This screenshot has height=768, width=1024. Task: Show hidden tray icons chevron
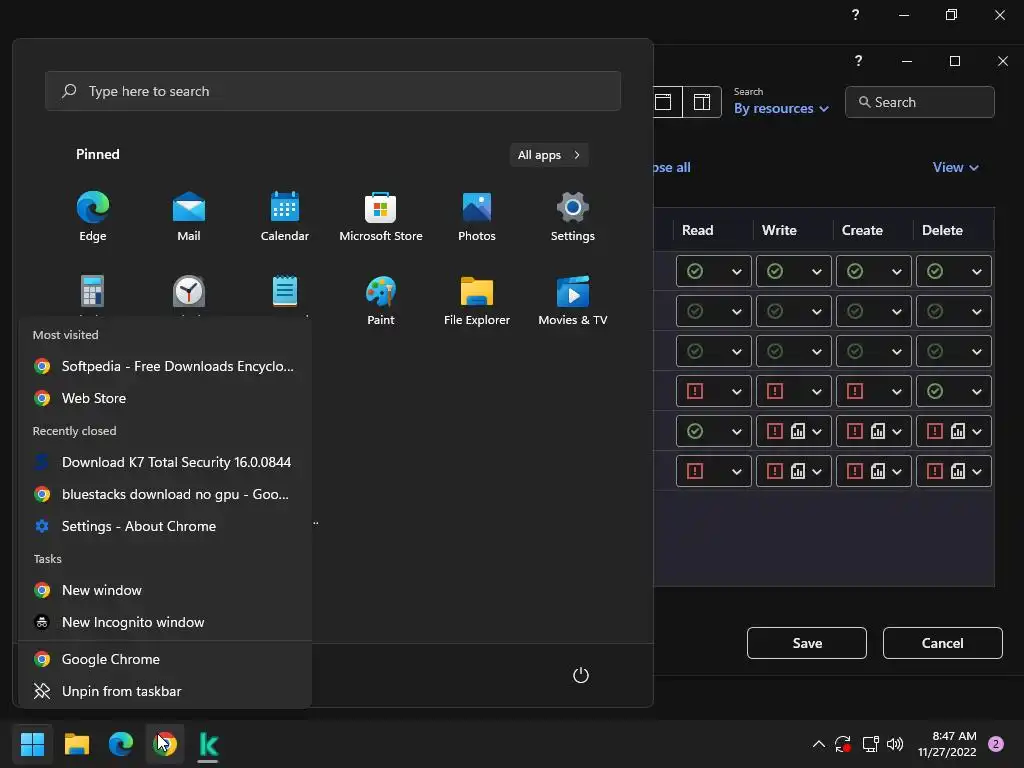(x=818, y=744)
